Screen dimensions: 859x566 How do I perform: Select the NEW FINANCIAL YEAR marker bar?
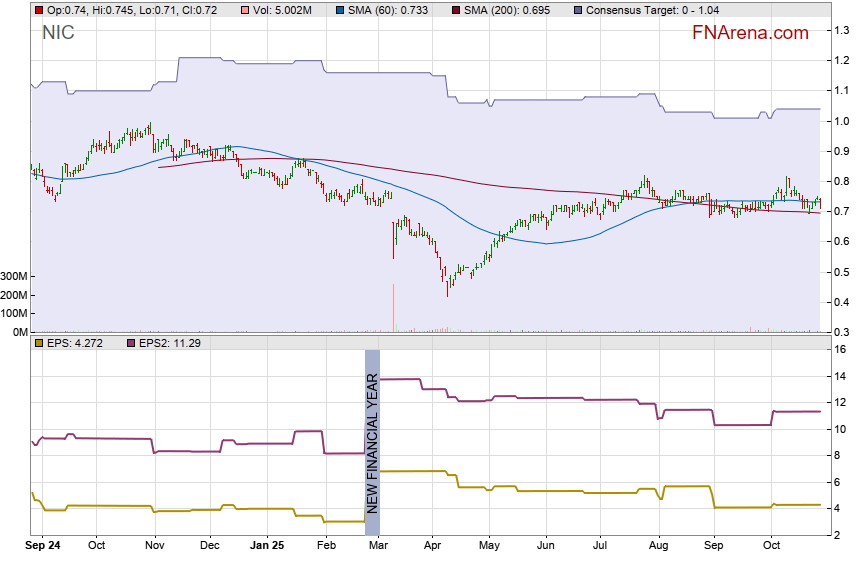(372, 442)
